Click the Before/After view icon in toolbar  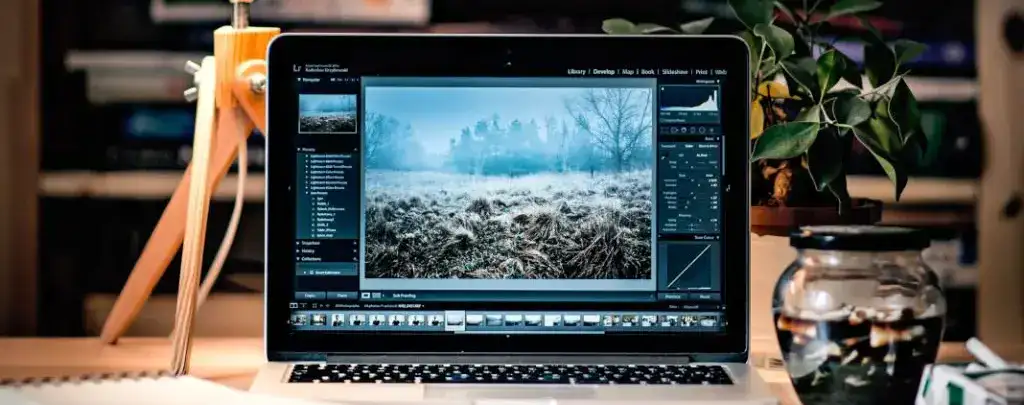377,296
